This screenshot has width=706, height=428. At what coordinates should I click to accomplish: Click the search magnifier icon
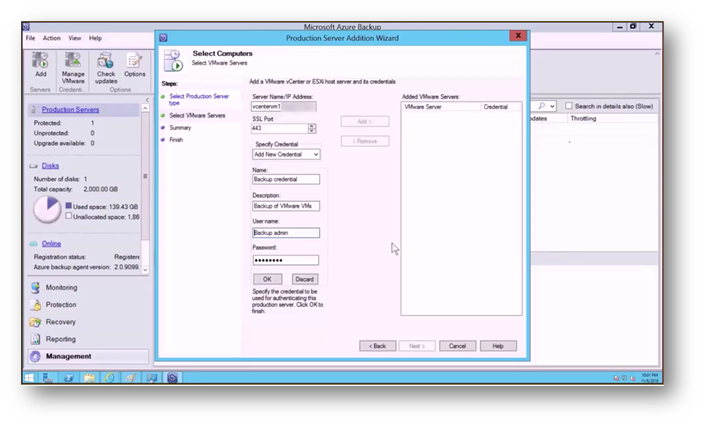coord(542,106)
